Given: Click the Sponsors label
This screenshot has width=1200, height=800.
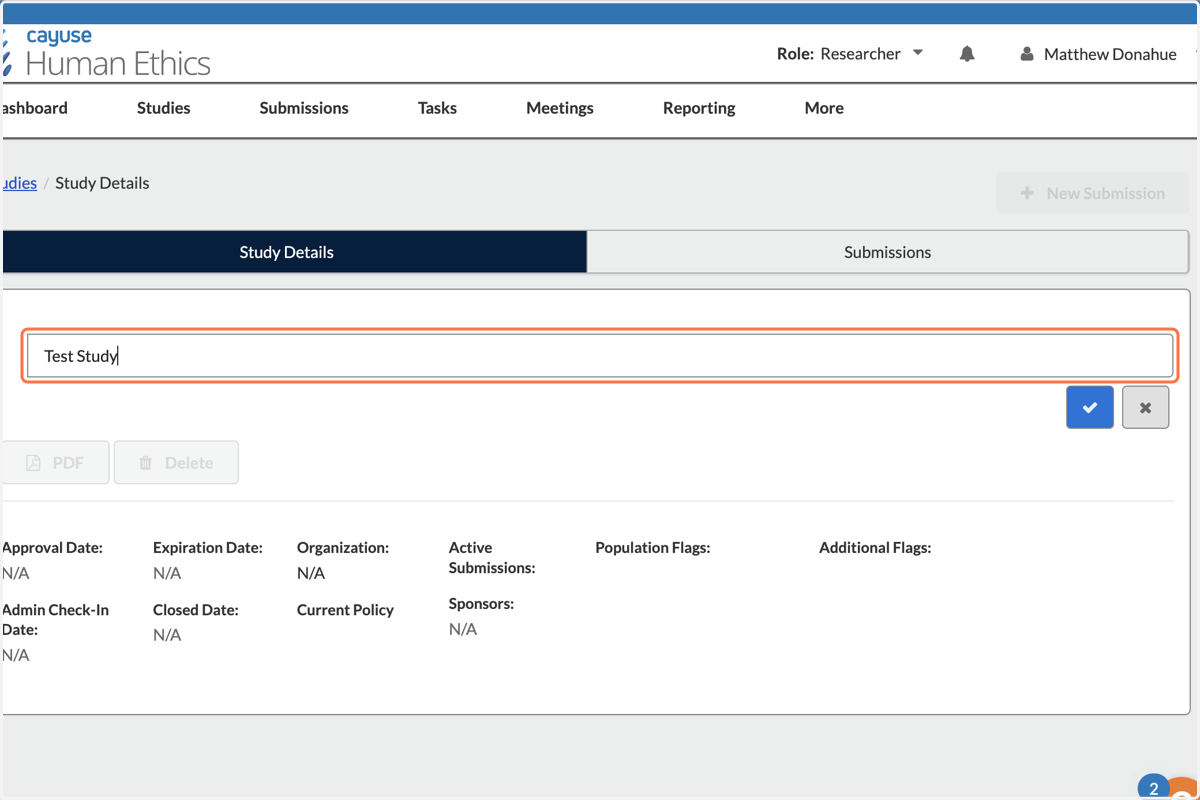Looking at the screenshot, I should point(481,604).
